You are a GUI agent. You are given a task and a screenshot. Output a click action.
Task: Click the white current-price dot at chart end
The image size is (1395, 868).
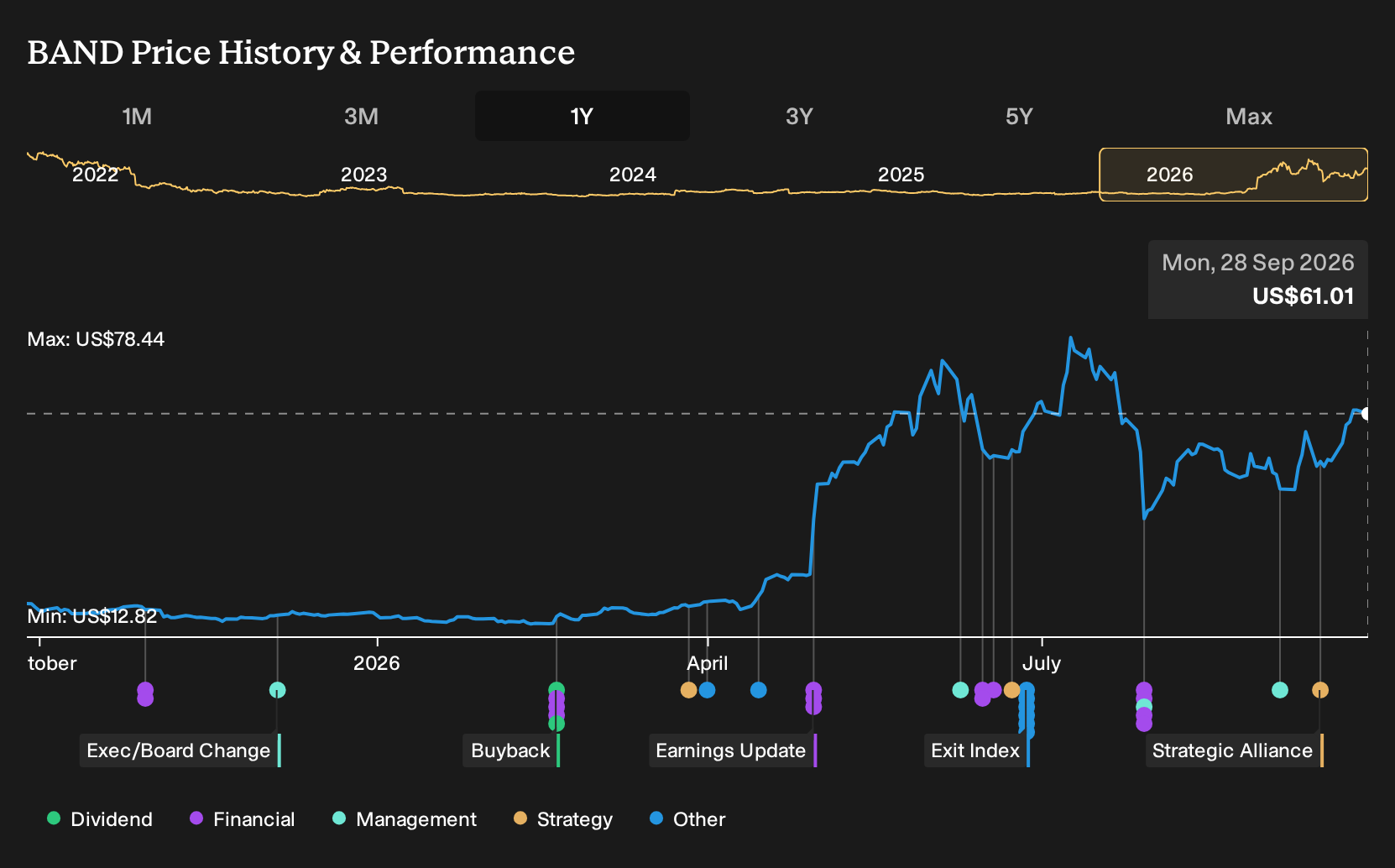coord(1366,414)
